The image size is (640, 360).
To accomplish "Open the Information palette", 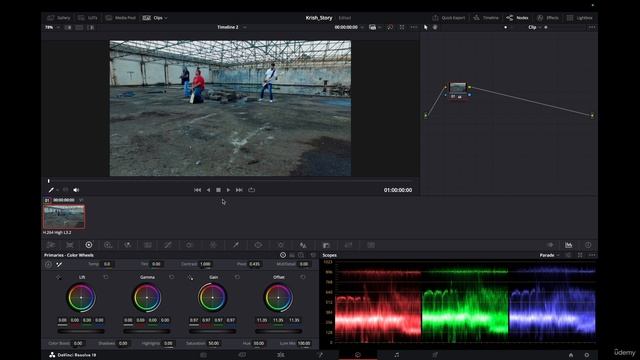I will click(x=588, y=245).
